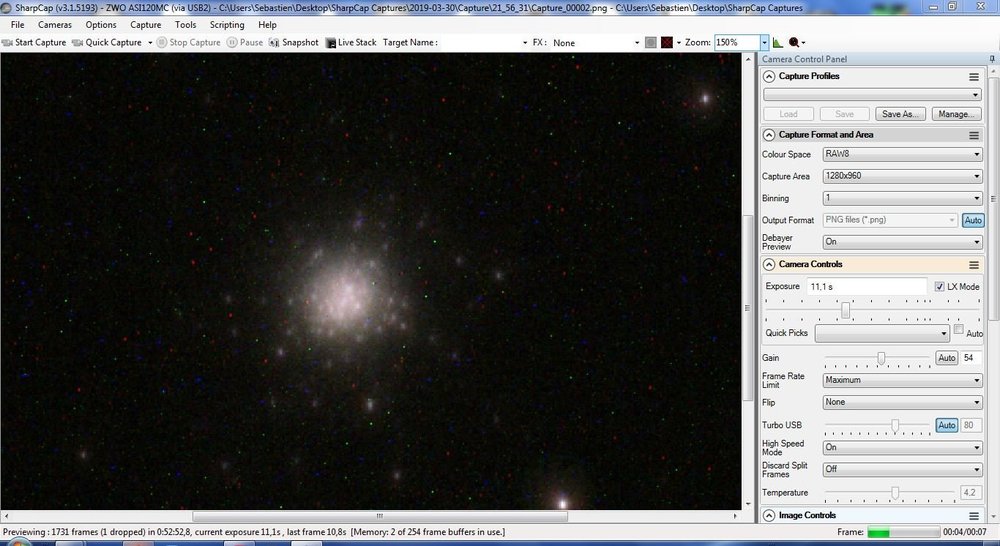
Task: Open the Camera Controls section menu icon
Action: [974, 265]
